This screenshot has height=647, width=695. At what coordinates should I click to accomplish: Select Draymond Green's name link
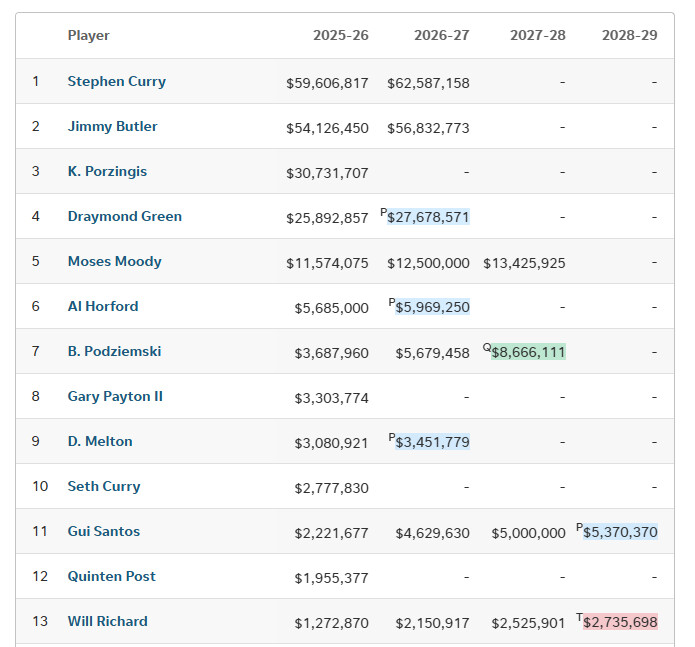tap(124, 217)
